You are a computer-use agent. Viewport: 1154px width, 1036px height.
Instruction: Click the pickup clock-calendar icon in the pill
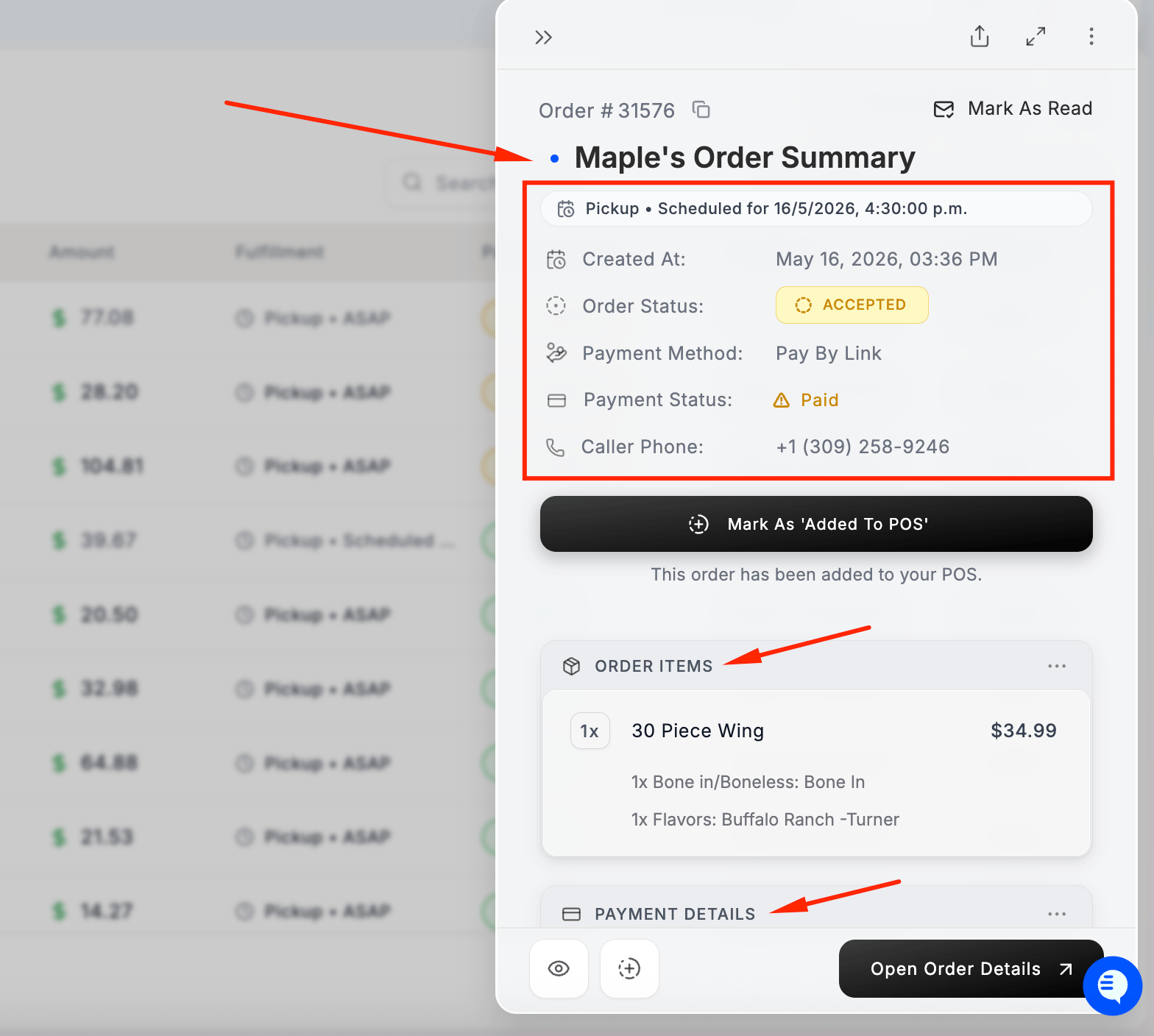(x=566, y=209)
